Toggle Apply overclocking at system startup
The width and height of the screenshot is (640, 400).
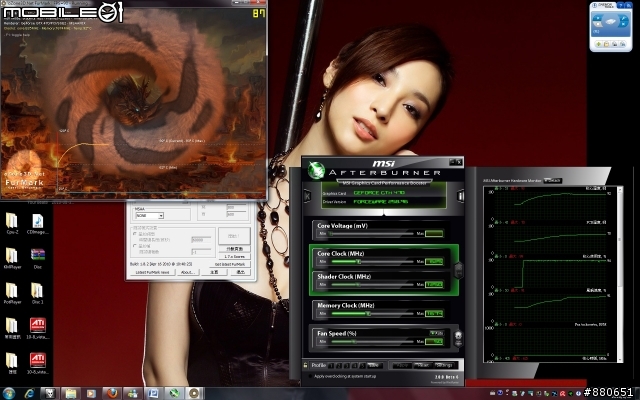311,376
